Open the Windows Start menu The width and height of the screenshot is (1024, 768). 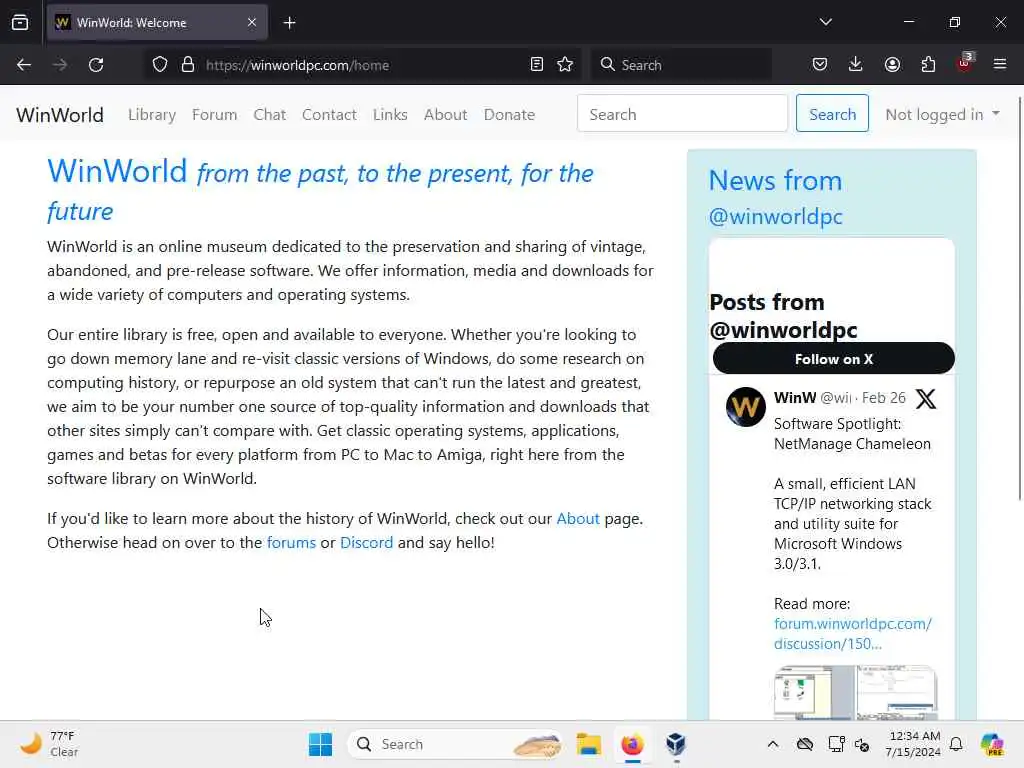click(x=320, y=744)
